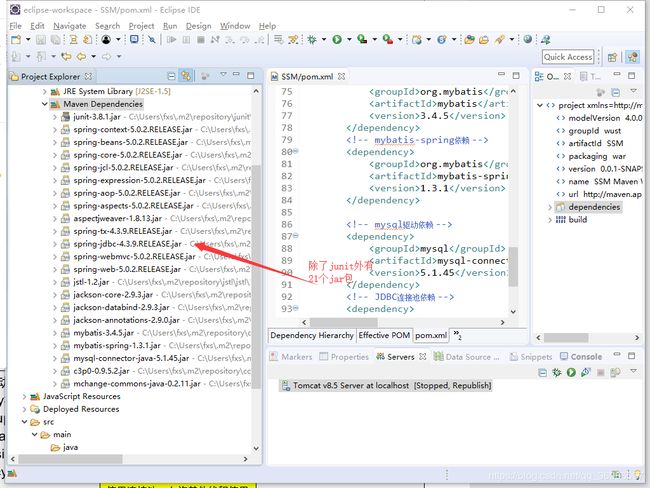Viewport: 650px width, 488px height.
Task: Open the File menu
Action: [x=15, y=26]
